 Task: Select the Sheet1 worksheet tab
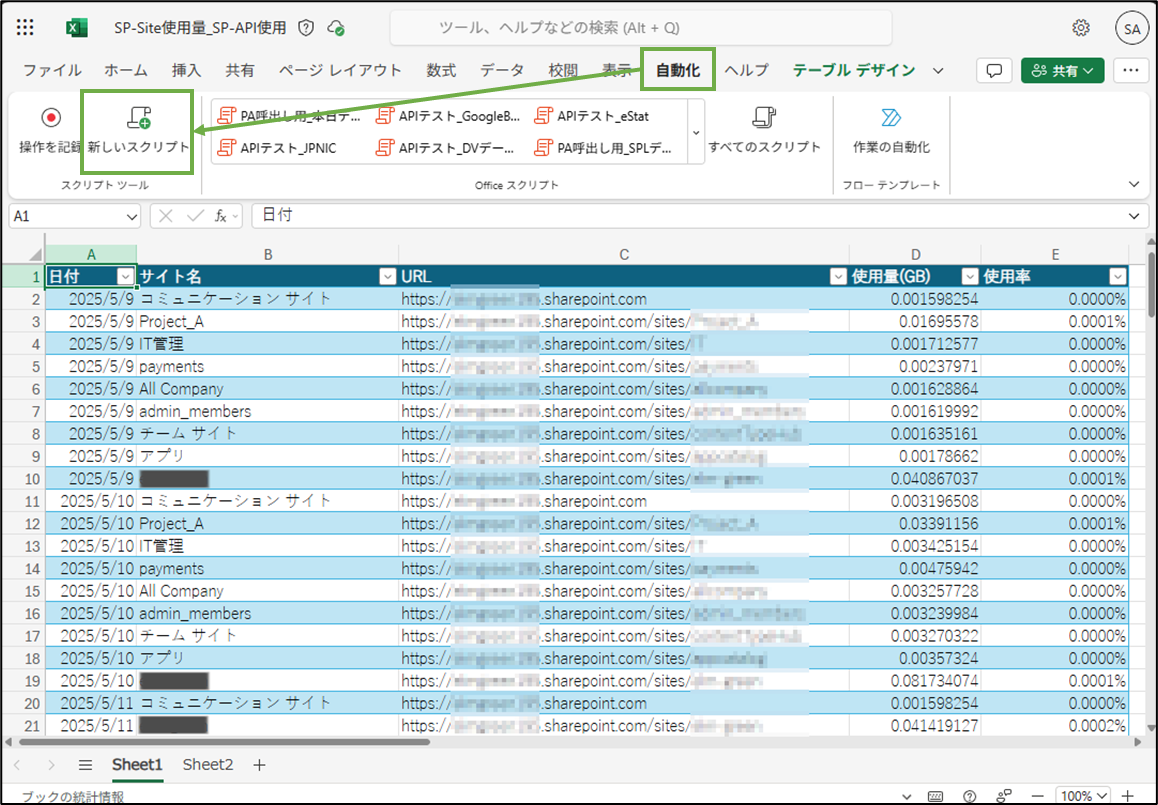pos(137,765)
